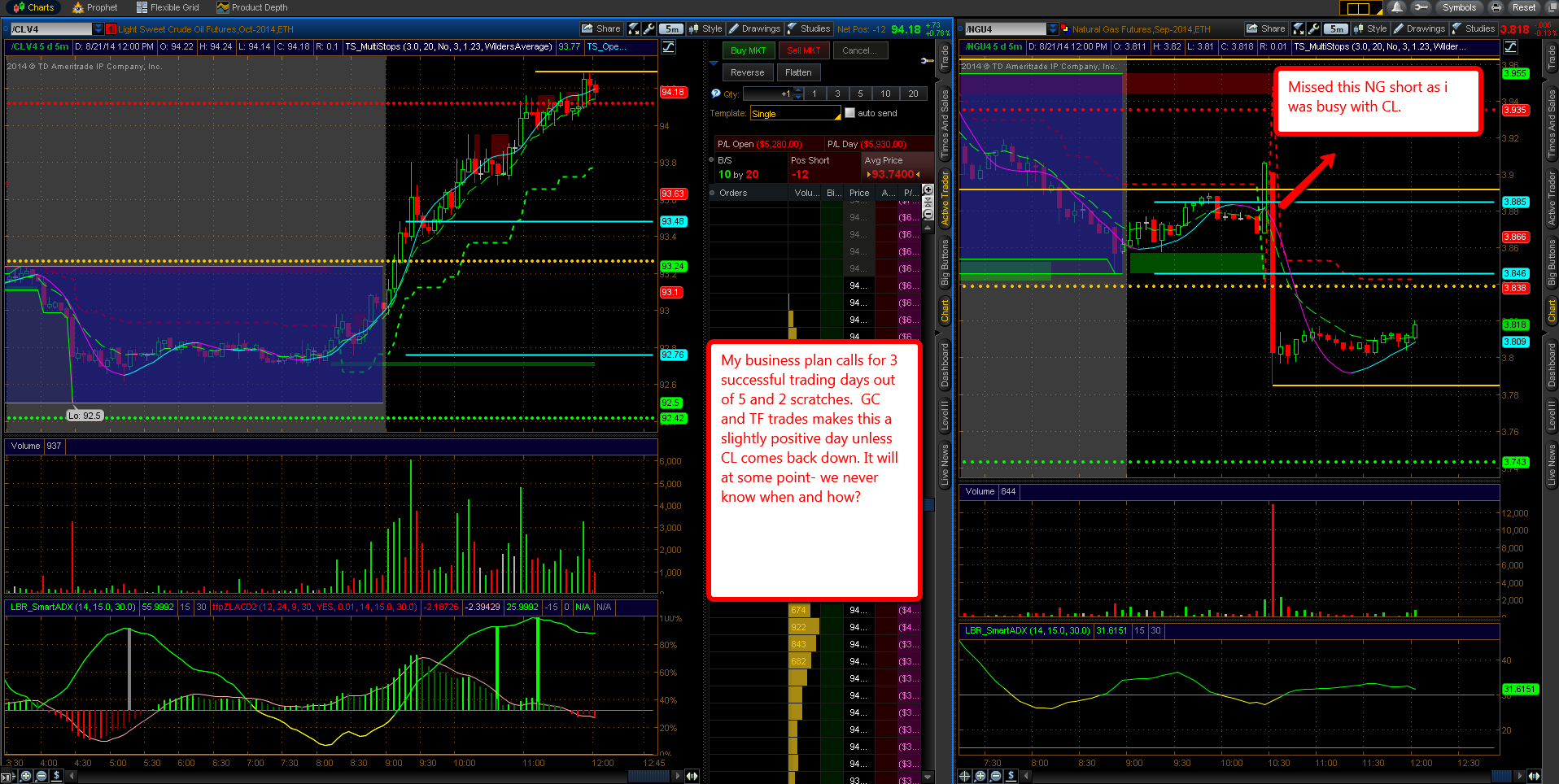Open Big Buttons side tab of CL chart
Screen dimensions: 1559x784
pyautogui.click(x=945, y=262)
